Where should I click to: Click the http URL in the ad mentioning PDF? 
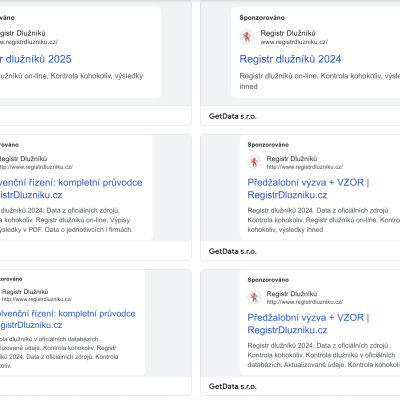(36, 167)
